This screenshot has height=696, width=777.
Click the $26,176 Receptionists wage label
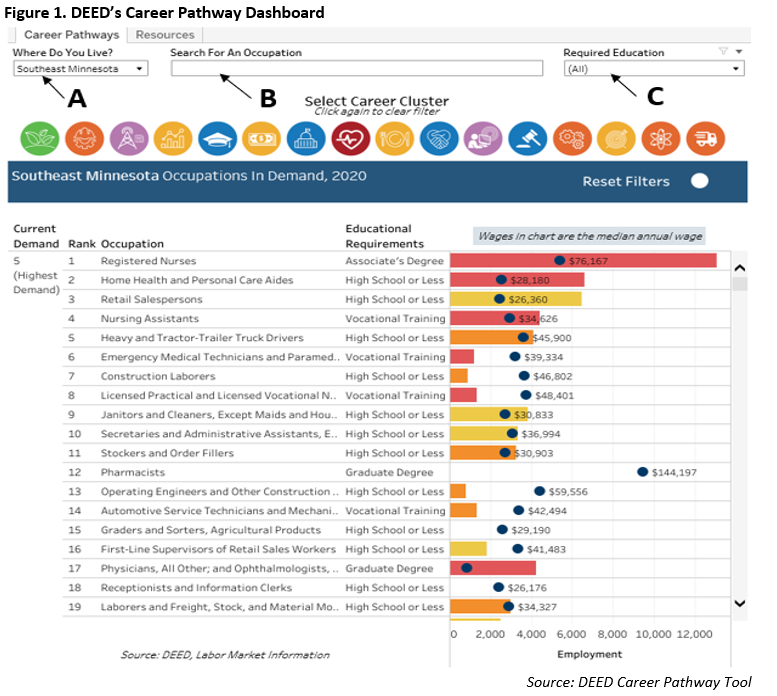point(527,588)
